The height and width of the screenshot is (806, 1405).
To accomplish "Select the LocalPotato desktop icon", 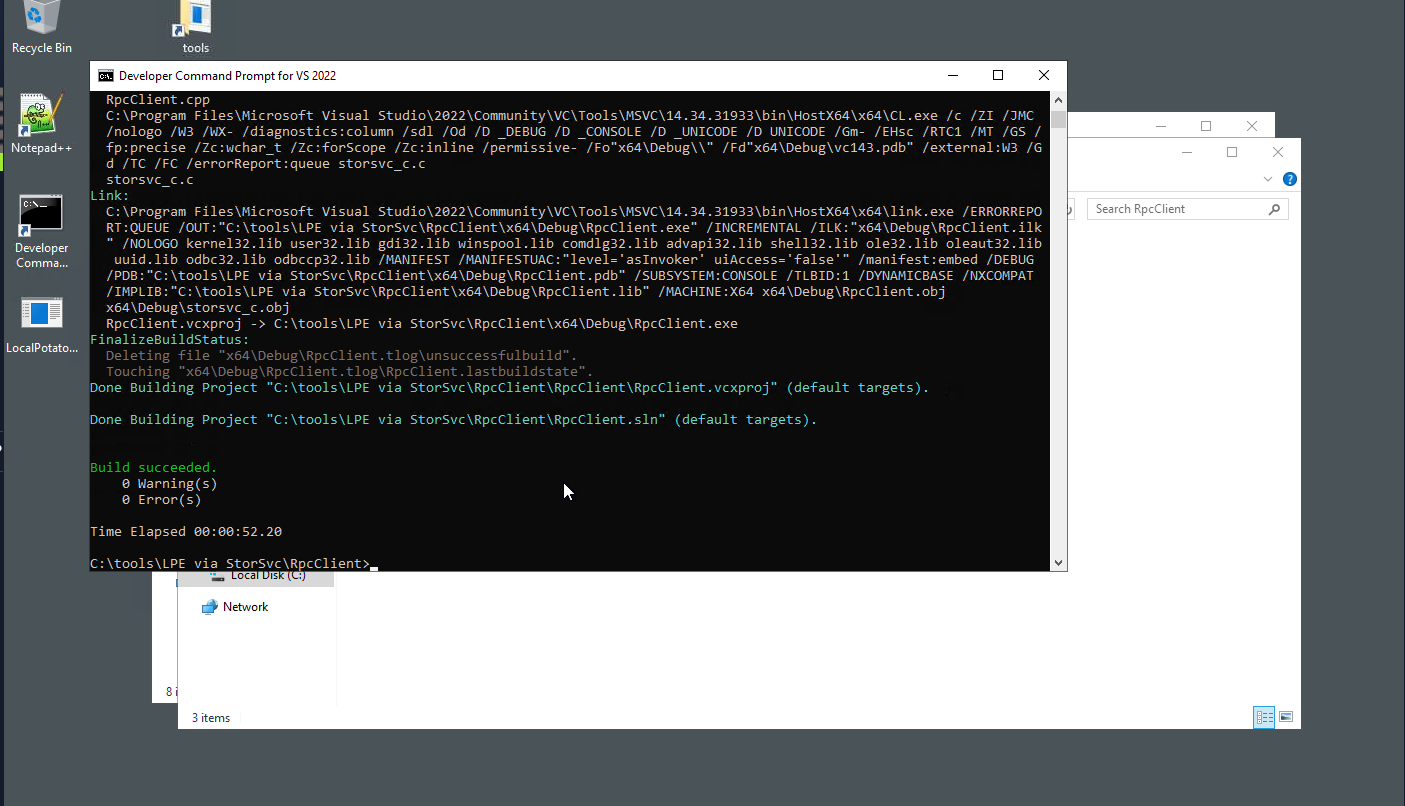I will tap(42, 326).
